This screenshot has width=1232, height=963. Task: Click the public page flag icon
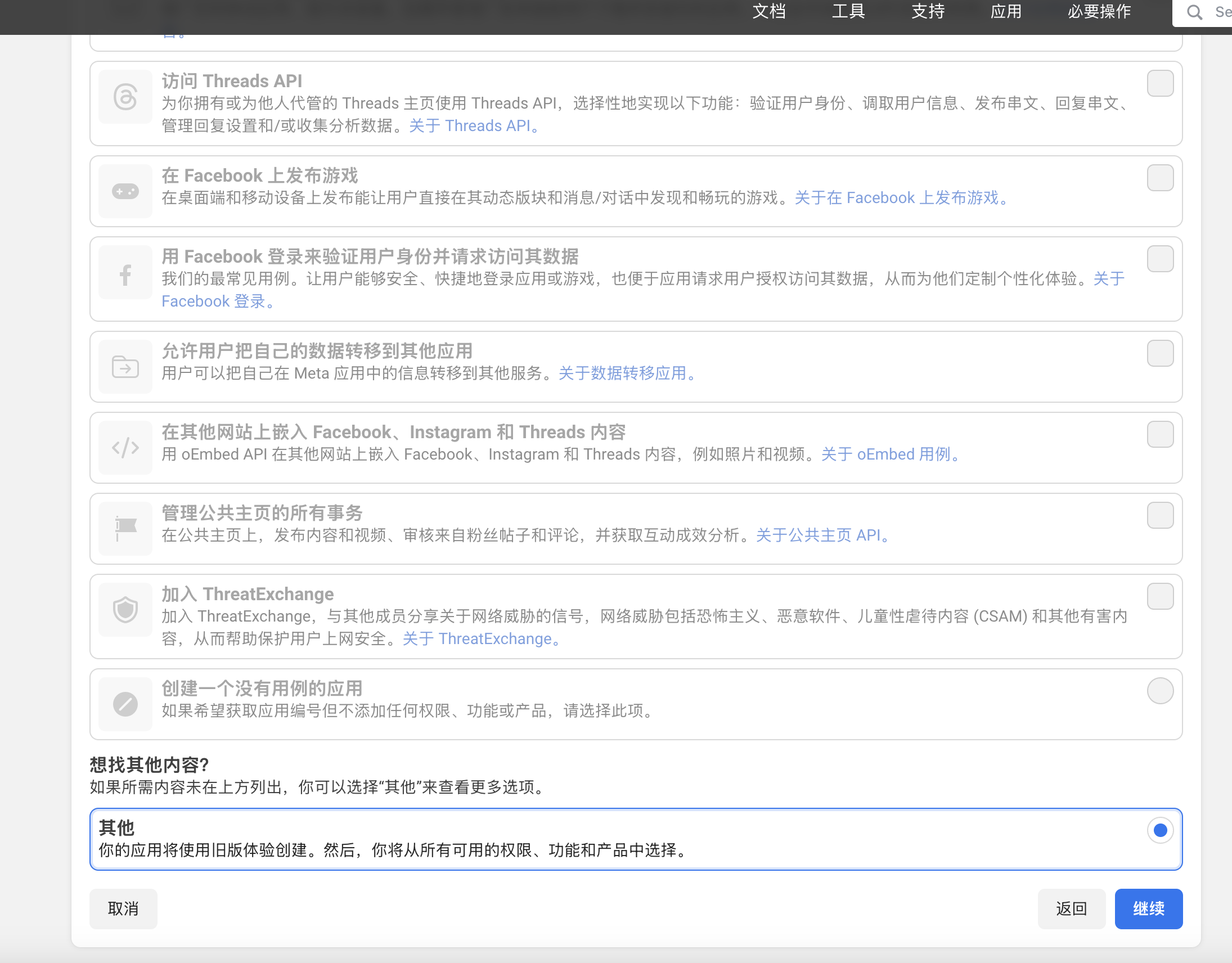[125, 528]
